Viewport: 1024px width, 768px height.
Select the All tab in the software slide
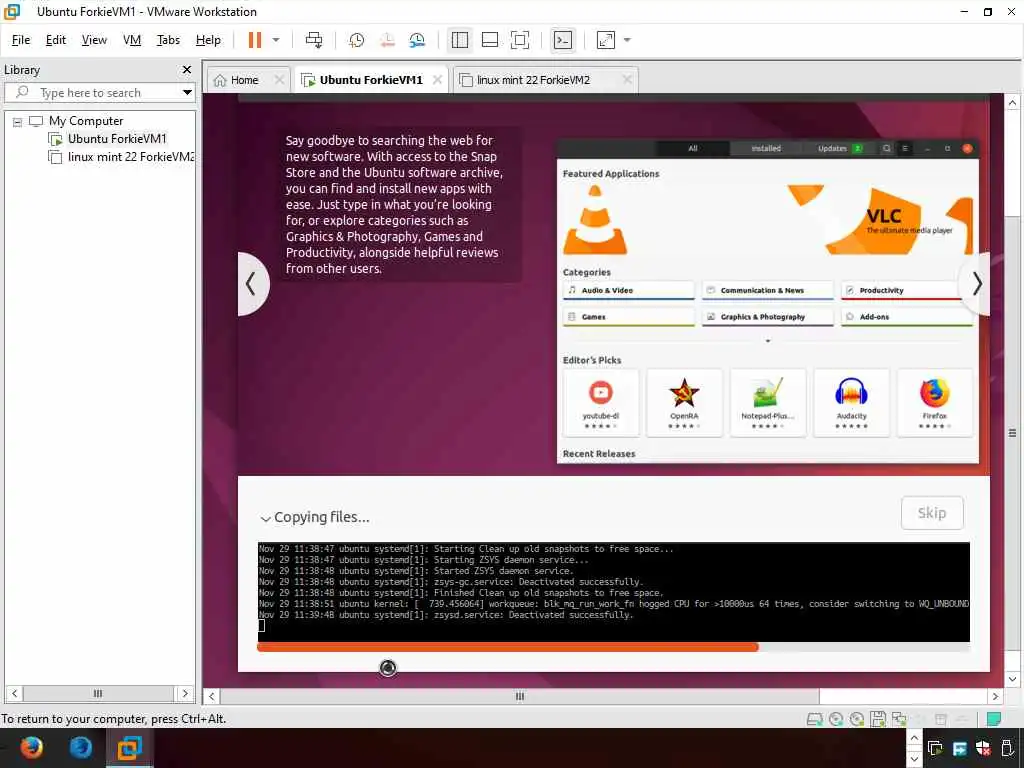pyautogui.click(x=693, y=148)
